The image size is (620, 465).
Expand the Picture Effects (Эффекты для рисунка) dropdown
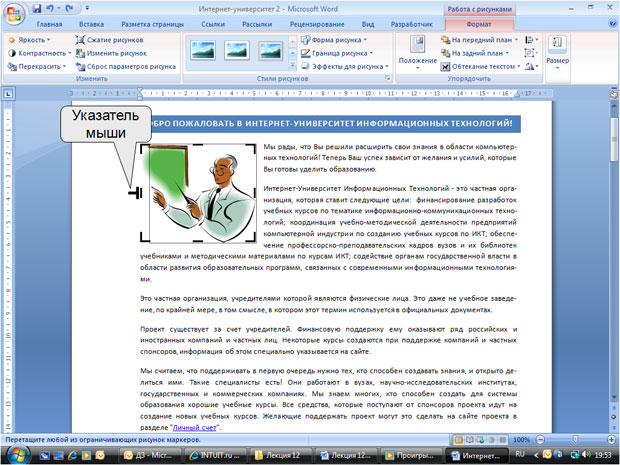[345, 66]
